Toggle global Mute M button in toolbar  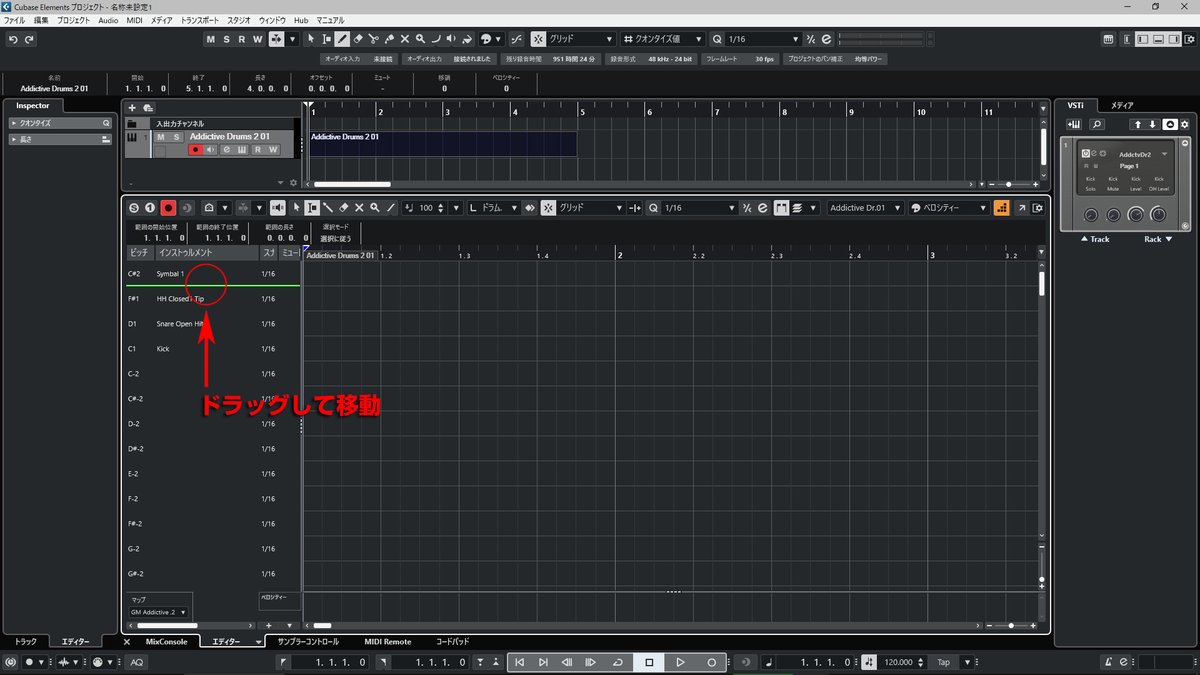pyautogui.click(x=211, y=39)
